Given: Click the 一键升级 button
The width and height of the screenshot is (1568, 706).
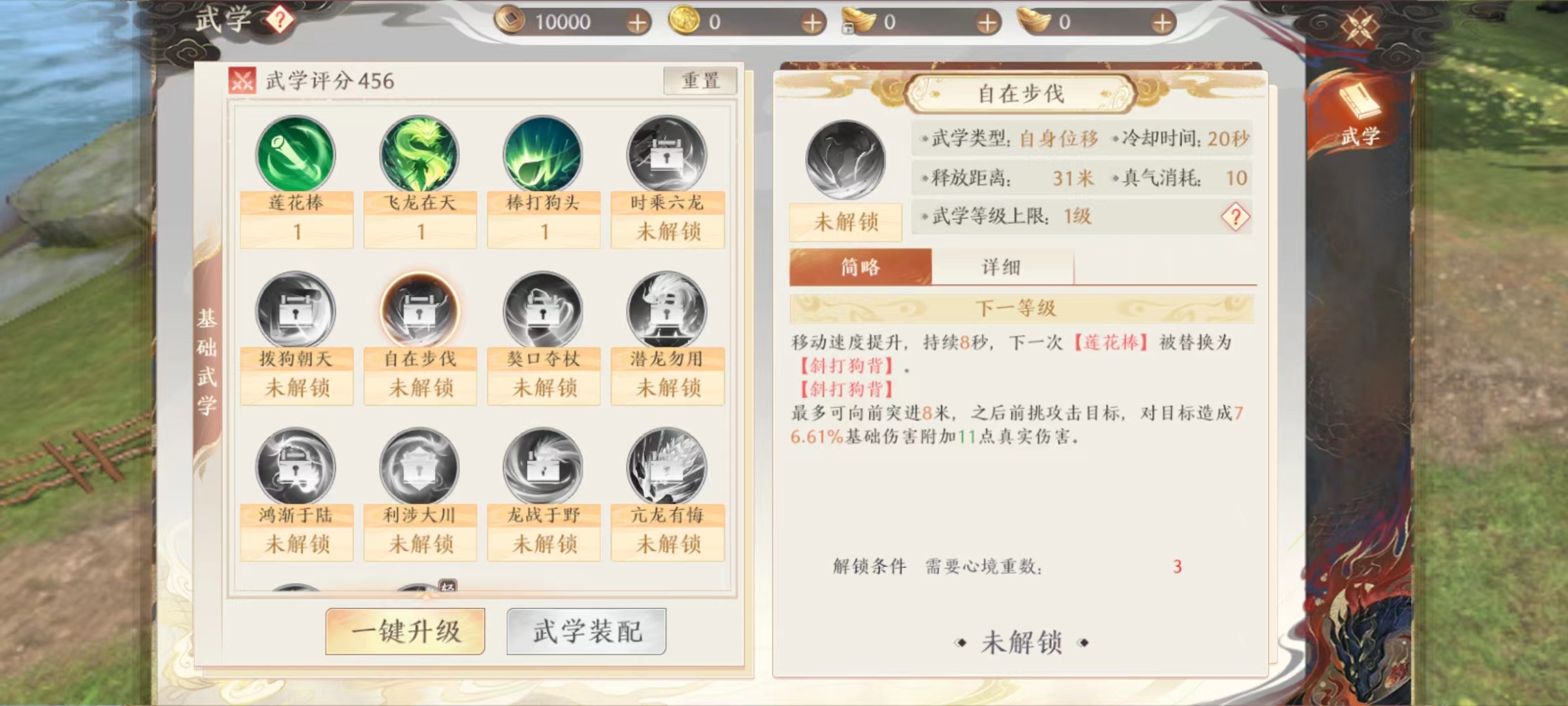Looking at the screenshot, I should click(405, 631).
